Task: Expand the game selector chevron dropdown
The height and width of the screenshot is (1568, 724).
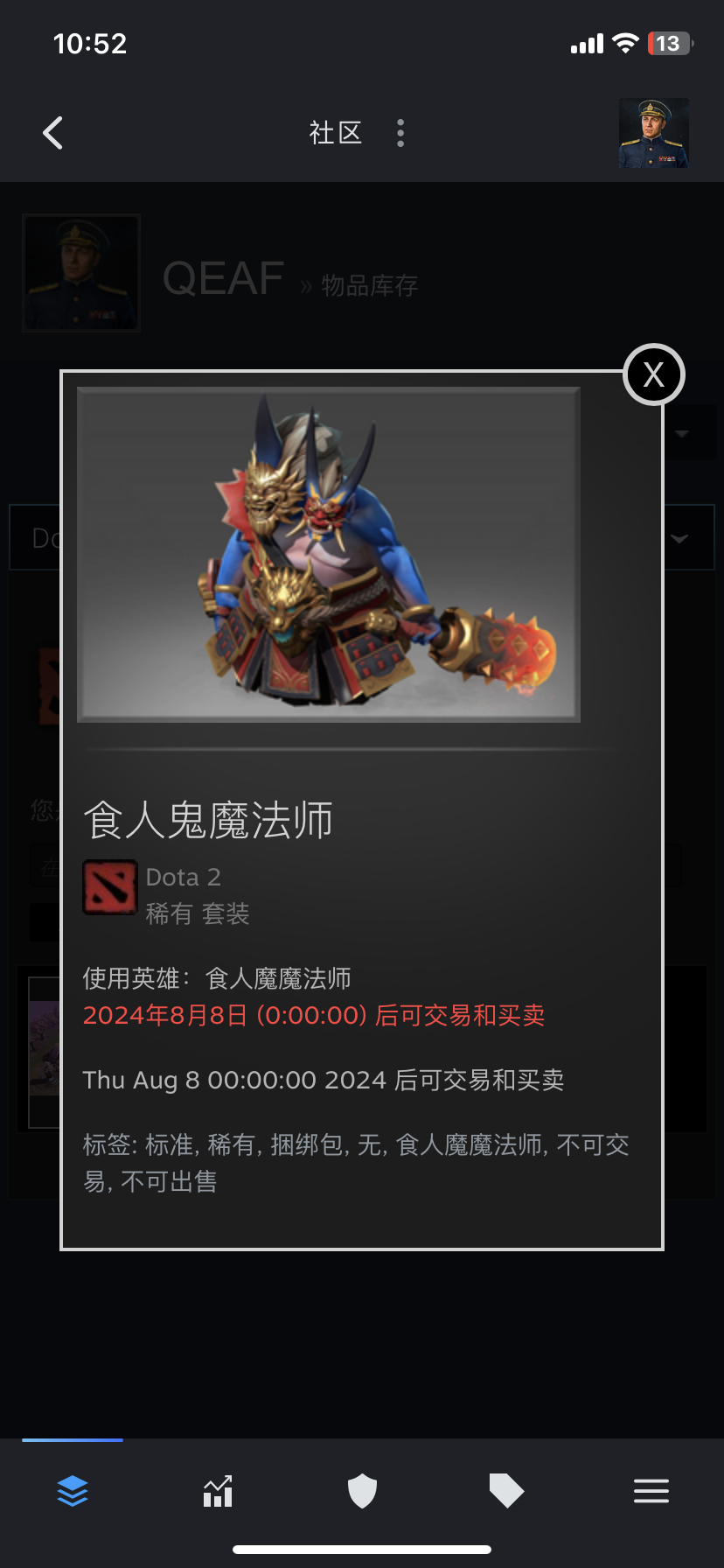Action: click(679, 538)
